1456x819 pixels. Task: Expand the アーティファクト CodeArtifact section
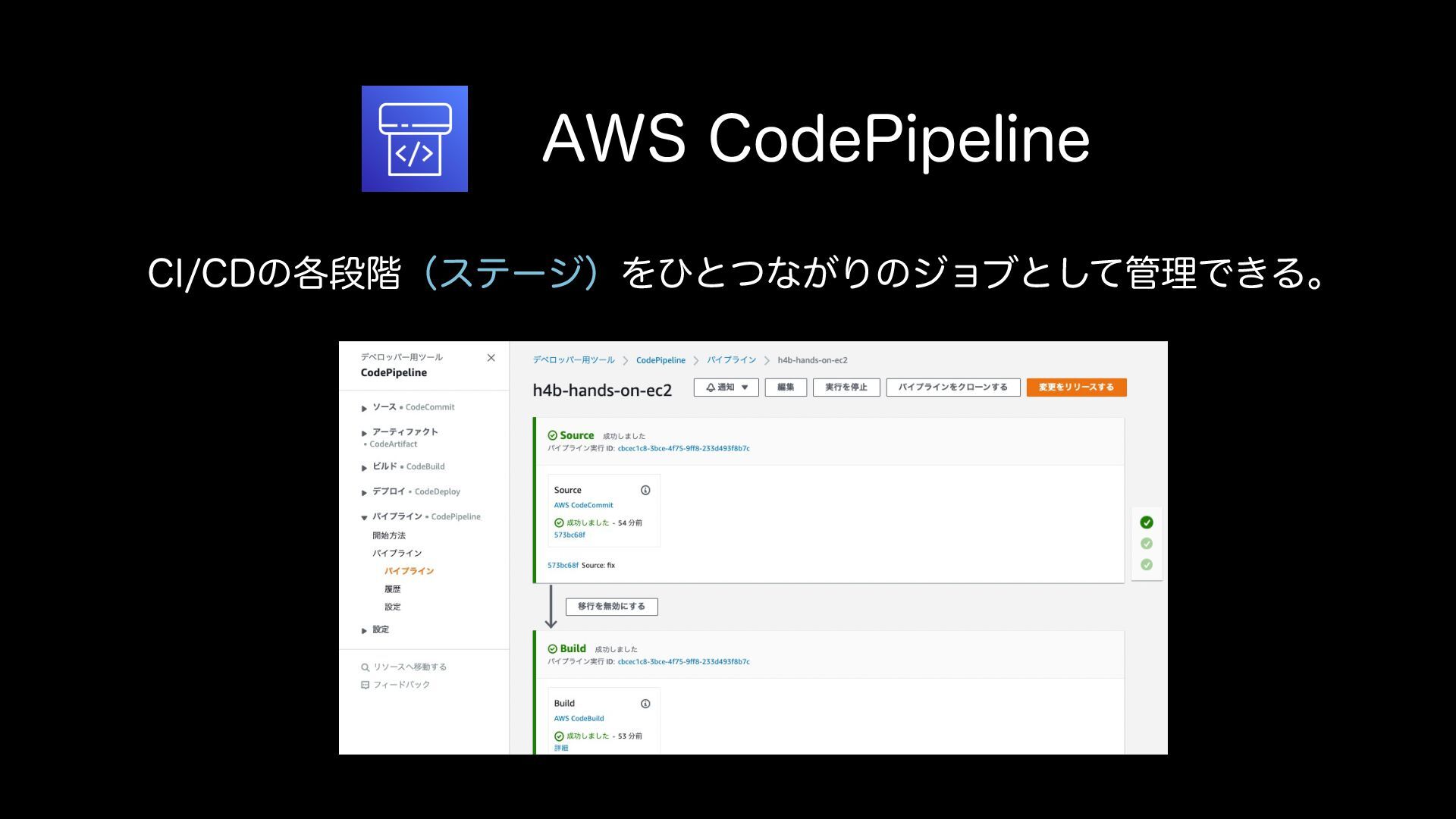[x=364, y=433]
